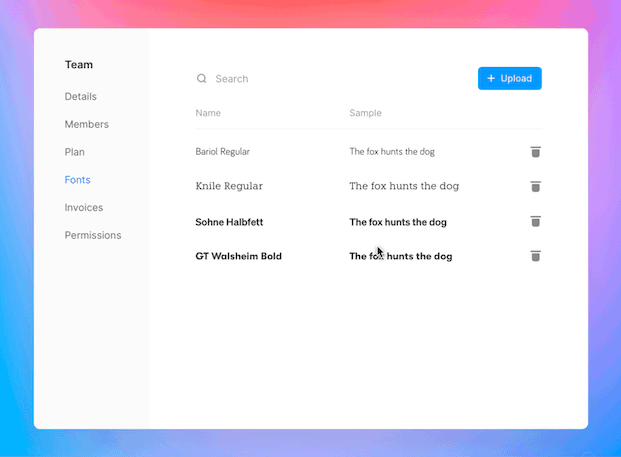
Task: Open the Members section
Action: [x=87, y=124]
